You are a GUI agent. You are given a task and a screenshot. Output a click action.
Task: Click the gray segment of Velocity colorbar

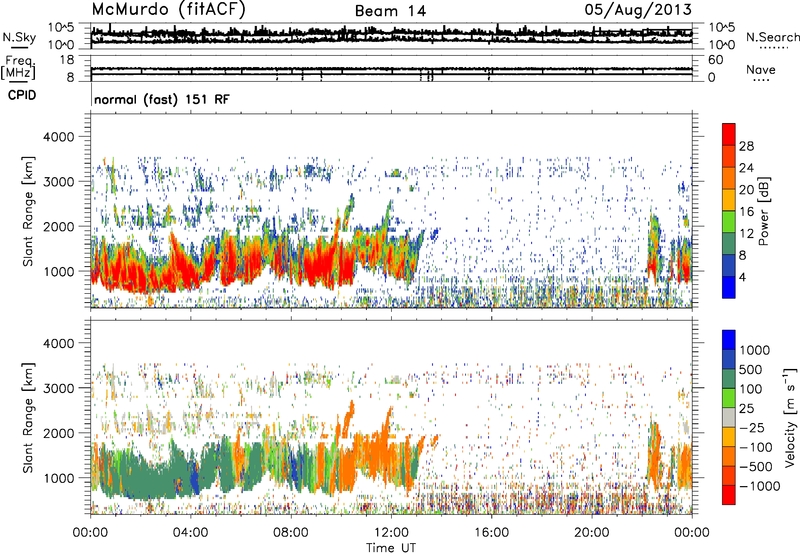pyautogui.click(x=729, y=417)
